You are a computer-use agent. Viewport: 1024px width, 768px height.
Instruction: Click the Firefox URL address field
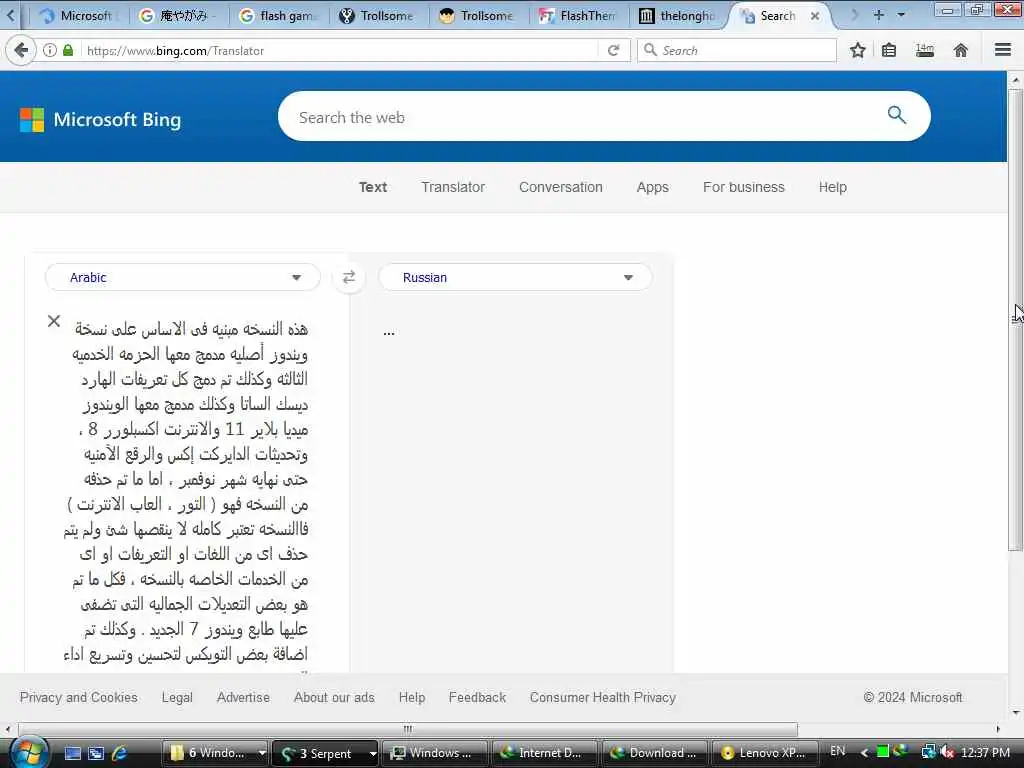coord(340,50)
